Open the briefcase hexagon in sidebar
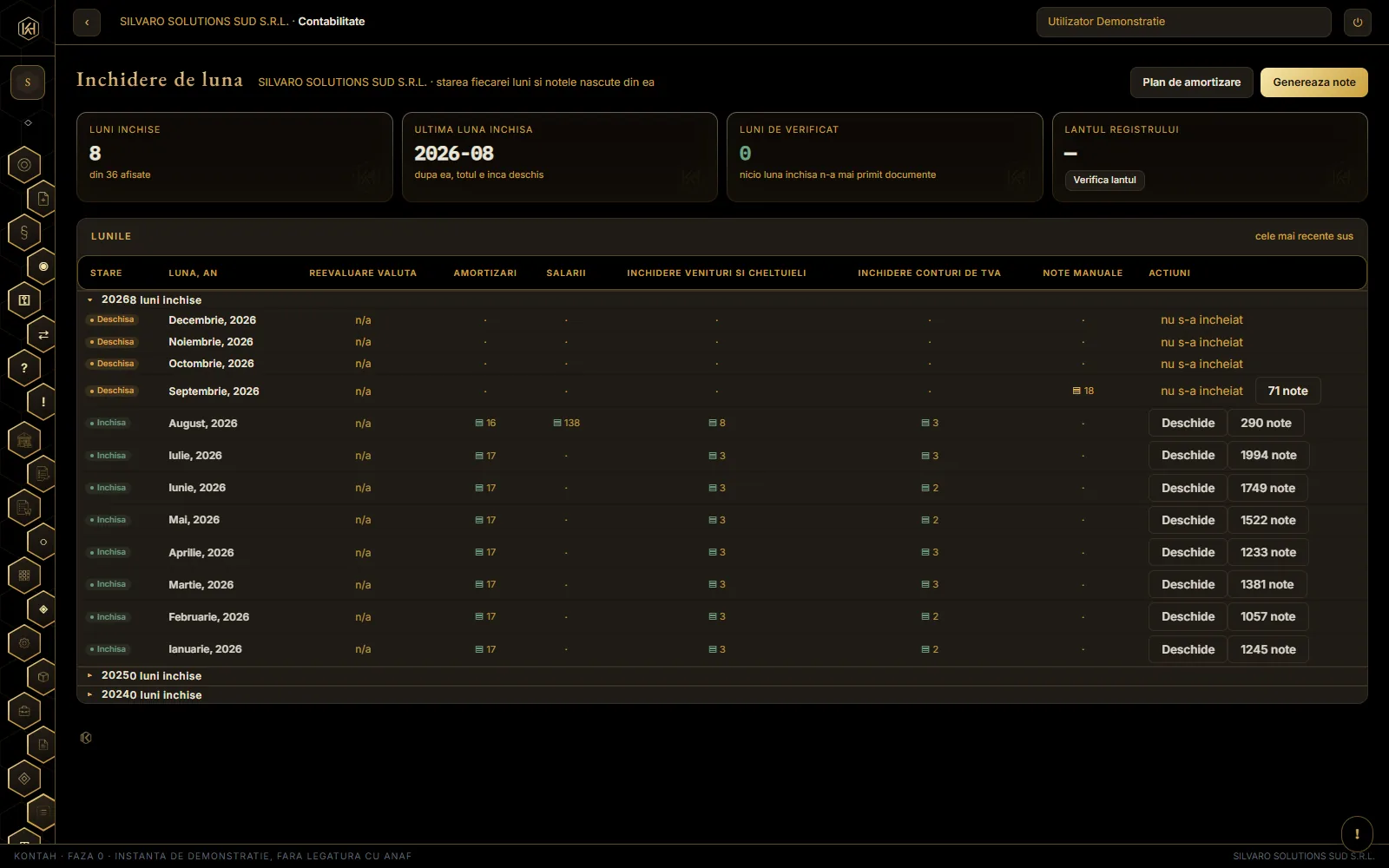1389x868 pixels. click(x=24, y=711)
